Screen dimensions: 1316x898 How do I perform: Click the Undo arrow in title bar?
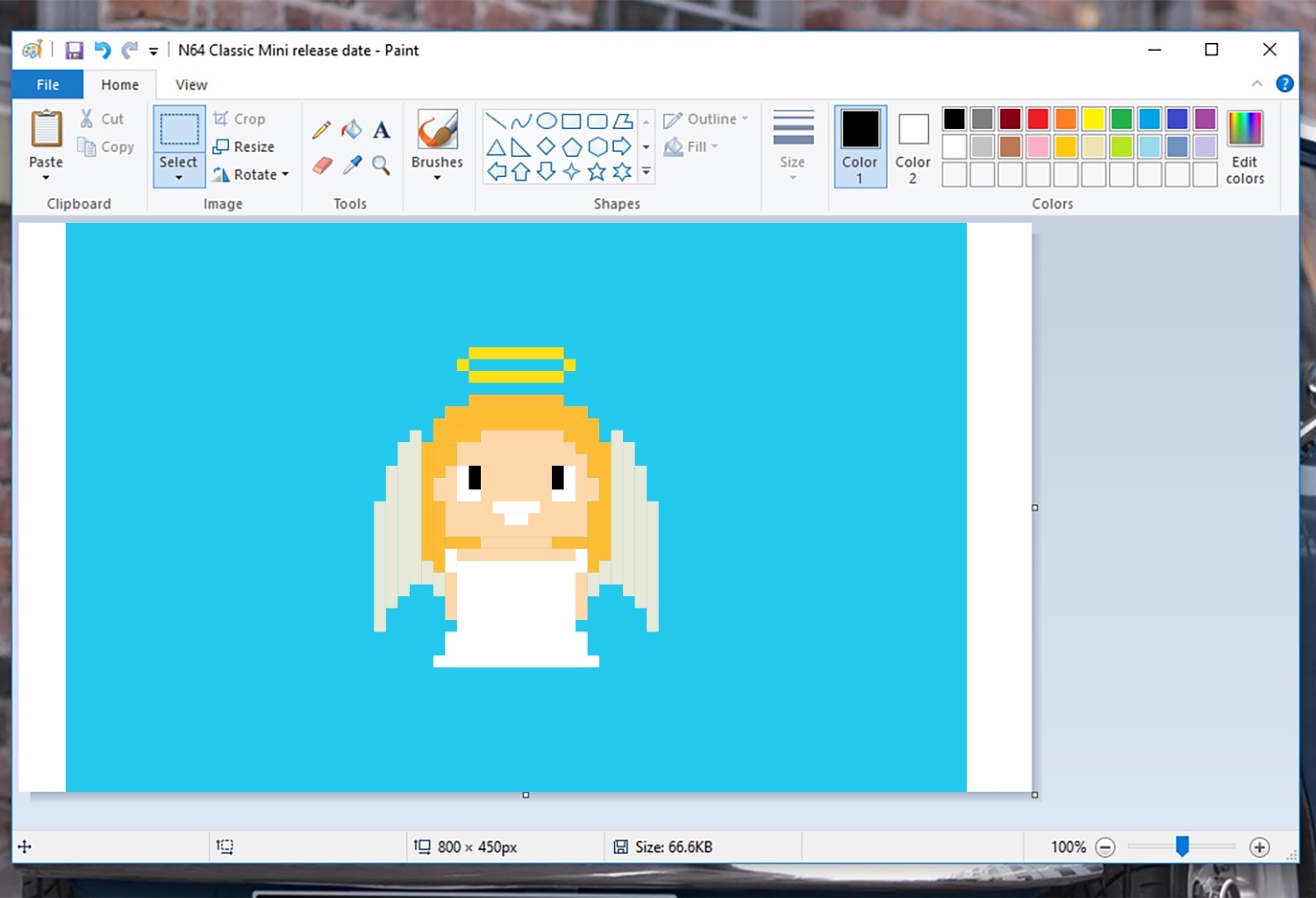click(x=103, y=51)
